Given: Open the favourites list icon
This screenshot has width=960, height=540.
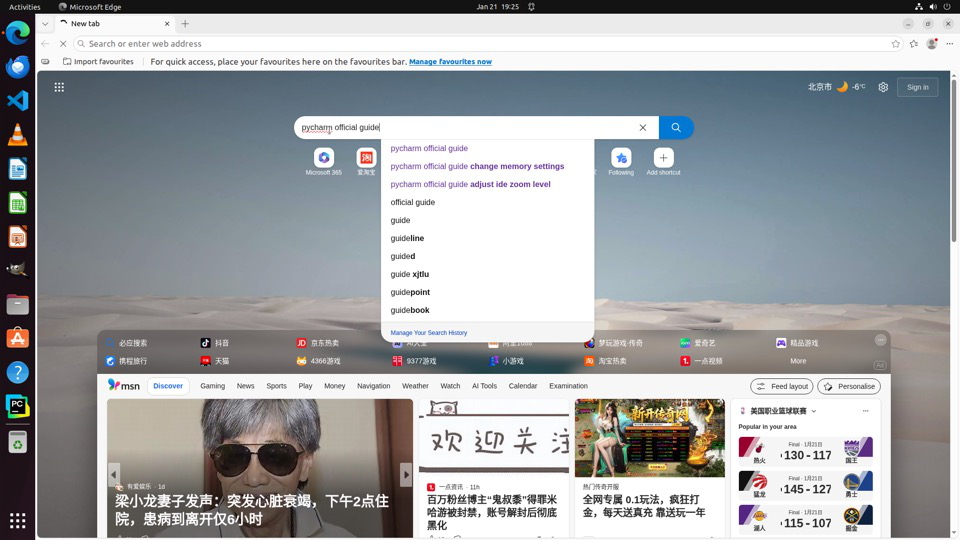Looking at the screenshot, I should click(913, 43).
